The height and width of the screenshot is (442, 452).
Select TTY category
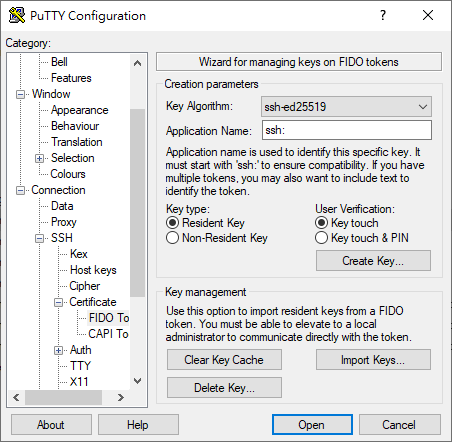pyautogui.click(x=80, y=366)
